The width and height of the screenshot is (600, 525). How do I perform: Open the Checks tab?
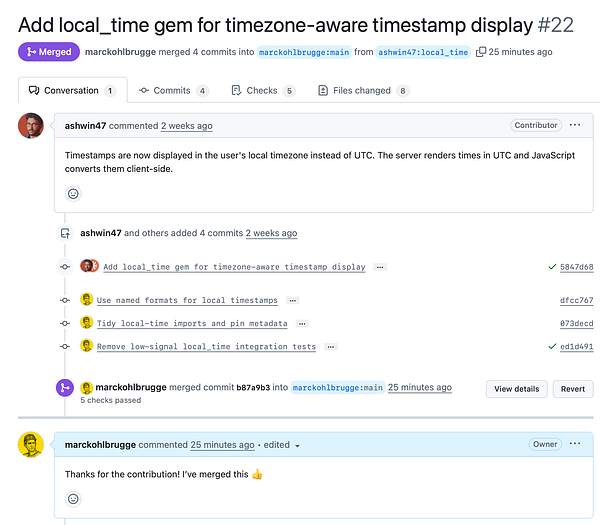click(263, 90)
